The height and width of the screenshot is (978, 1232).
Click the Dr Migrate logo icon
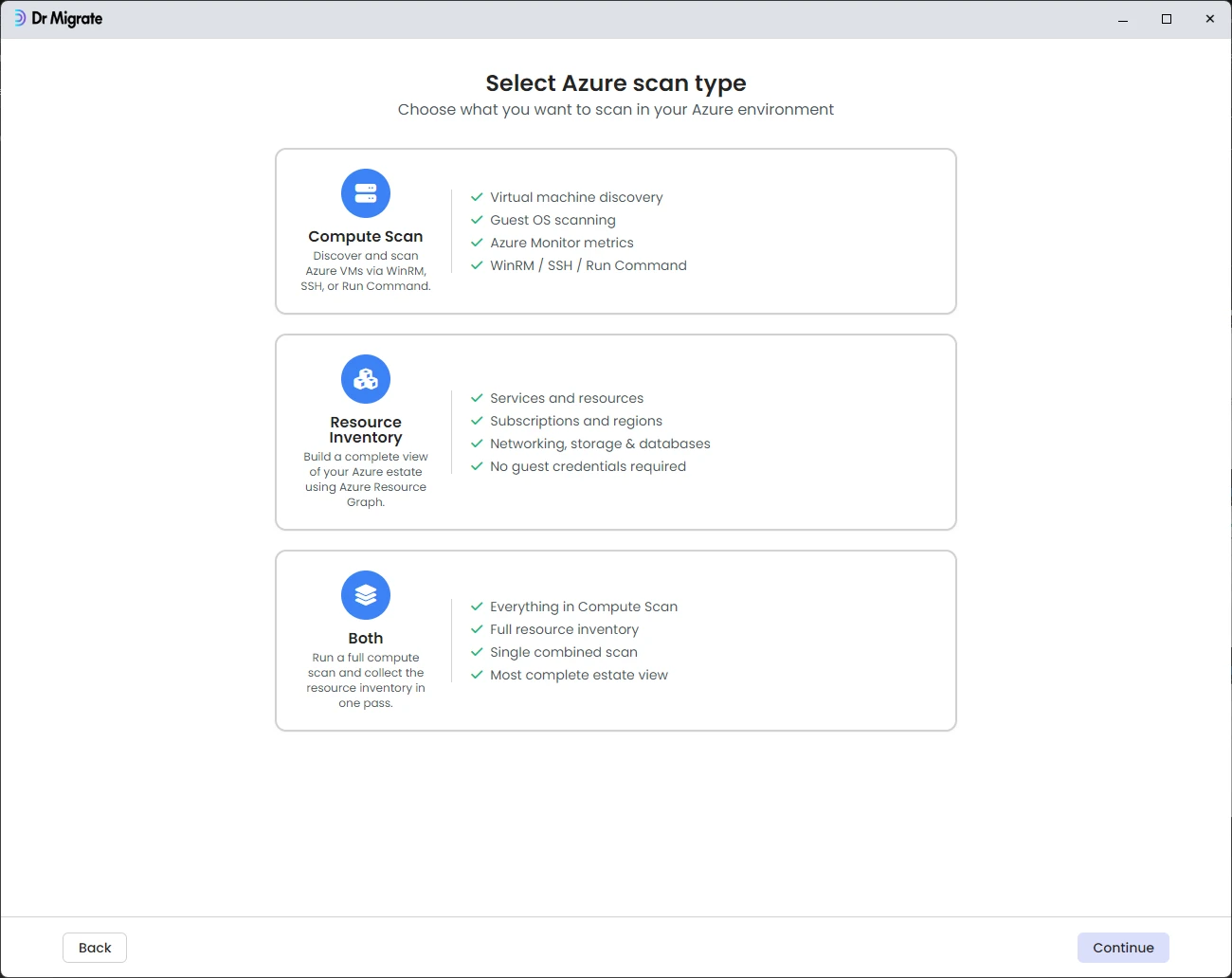(x=19, y=18)
